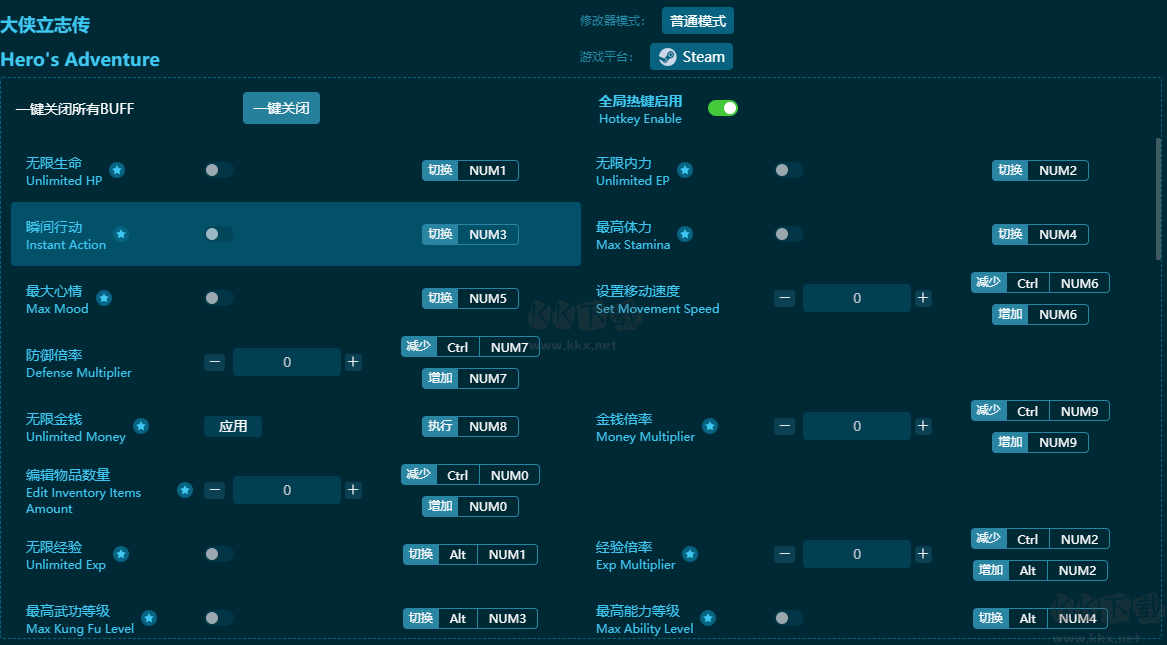
Task: Click star beside Edit Inventory Items Amount
Action: 185,490
